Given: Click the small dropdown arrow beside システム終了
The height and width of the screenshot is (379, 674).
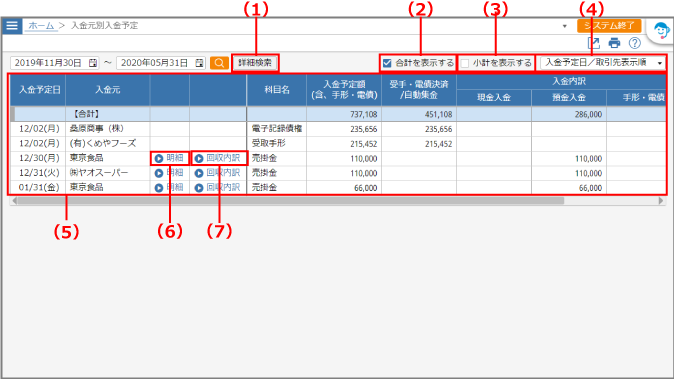Looking at the screenshot, I should (564, 26).
